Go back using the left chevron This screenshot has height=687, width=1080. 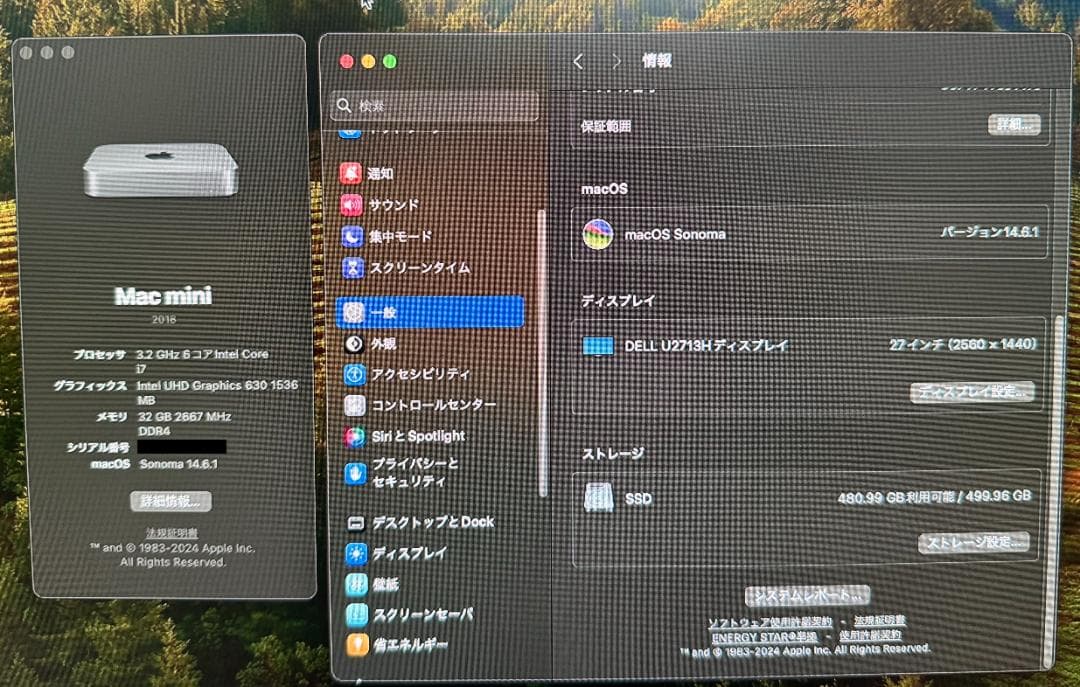click(578, 61)
